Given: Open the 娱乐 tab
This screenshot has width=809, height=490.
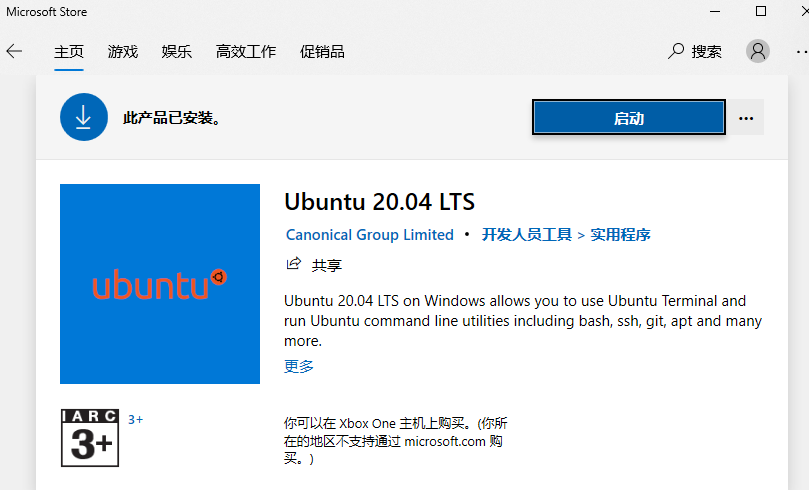Looking at the screenshot, I should tap(176, 52).
